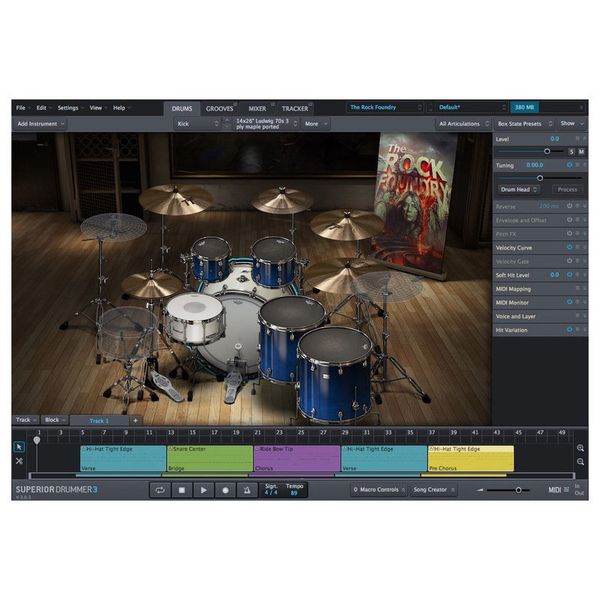The image size is (600, 600).
Task: Select the yellow Pre Chorus block
Action: pos(471,458)
